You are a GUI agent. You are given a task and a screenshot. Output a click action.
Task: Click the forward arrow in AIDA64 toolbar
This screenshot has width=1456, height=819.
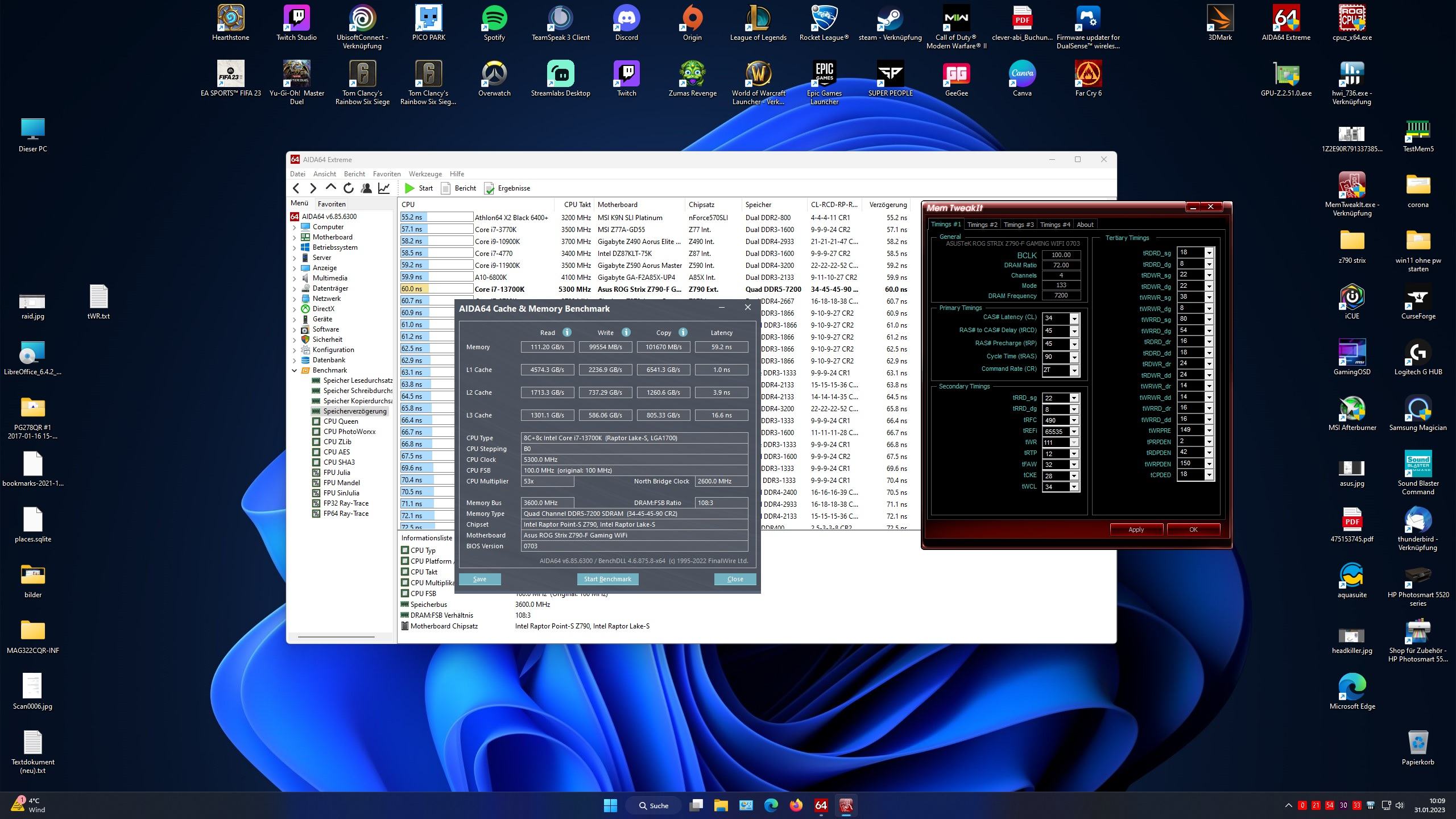[x=313, y=188]
